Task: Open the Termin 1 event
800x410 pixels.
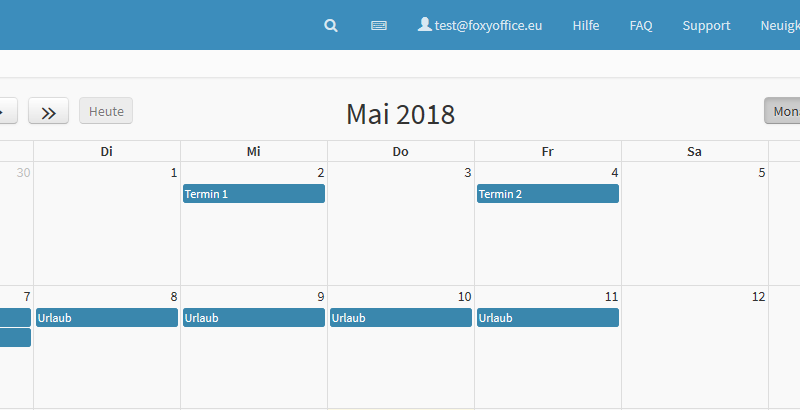Action: [x=254, y=194]
